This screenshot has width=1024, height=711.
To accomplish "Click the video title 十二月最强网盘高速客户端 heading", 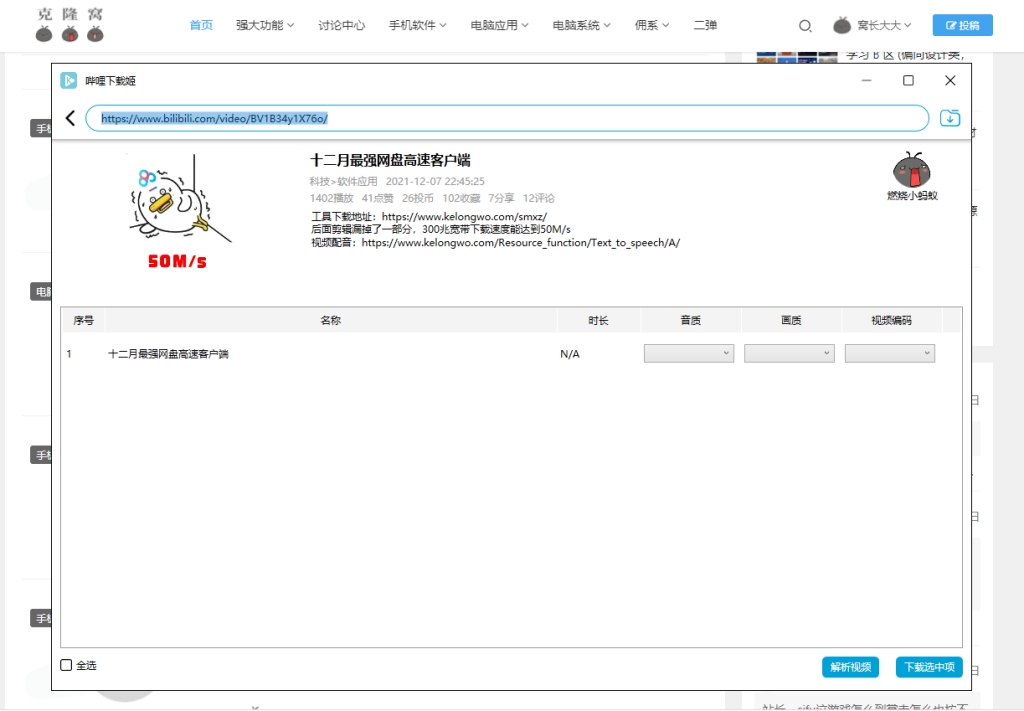I will coord(391,160).
